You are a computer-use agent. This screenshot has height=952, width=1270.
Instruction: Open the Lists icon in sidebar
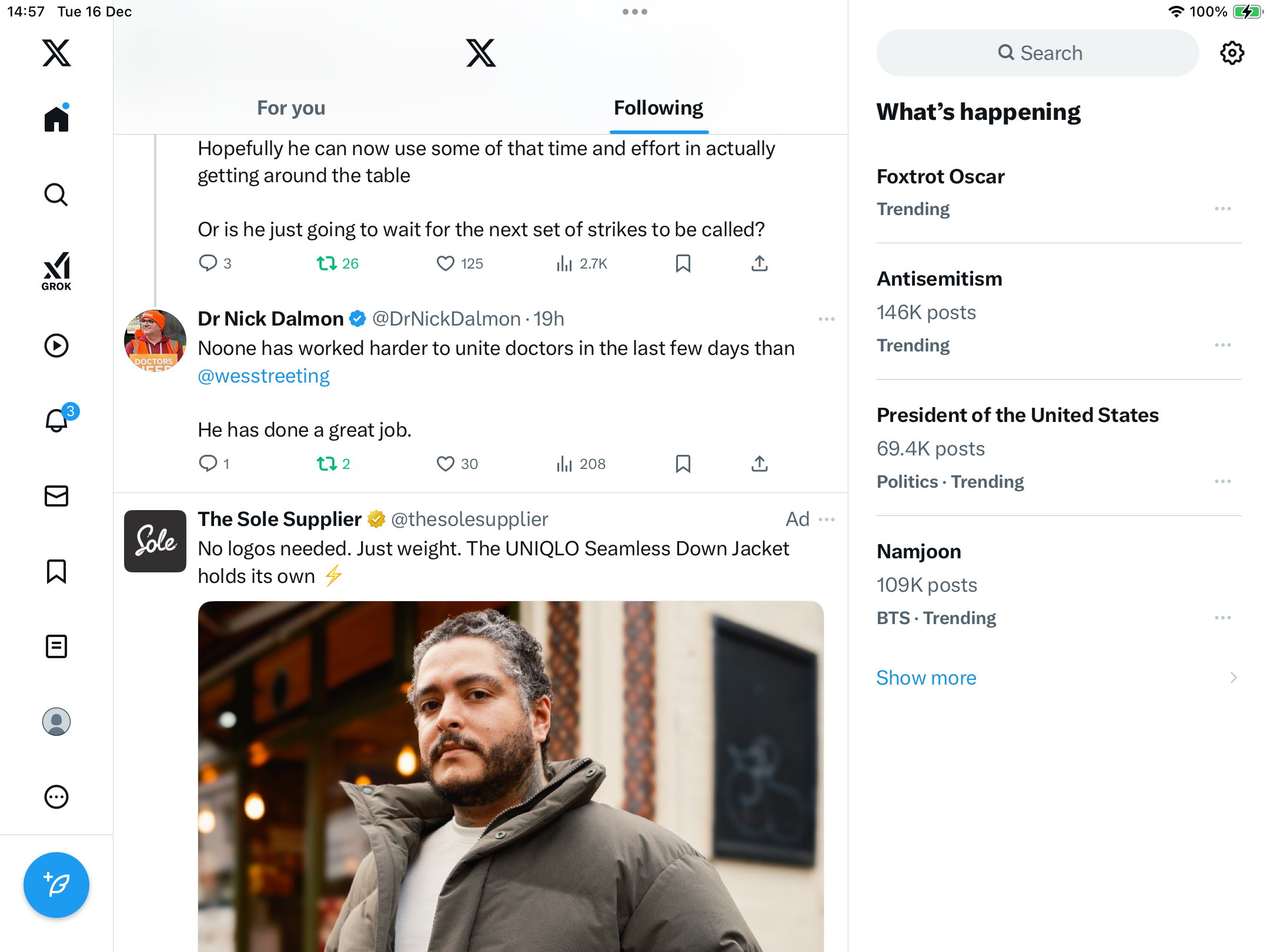coord(56,646)
